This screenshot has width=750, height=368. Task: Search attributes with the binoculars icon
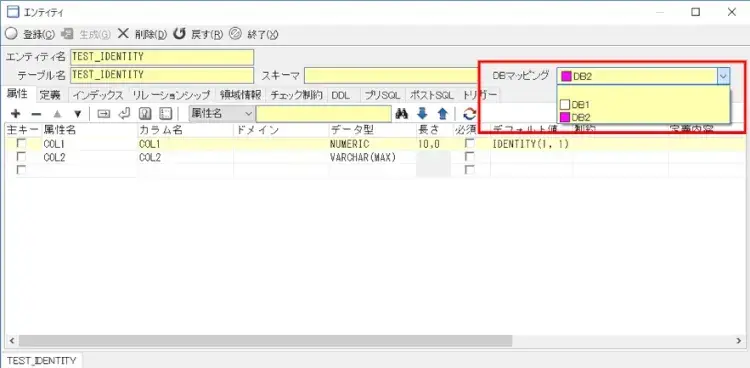pos(401,113)
